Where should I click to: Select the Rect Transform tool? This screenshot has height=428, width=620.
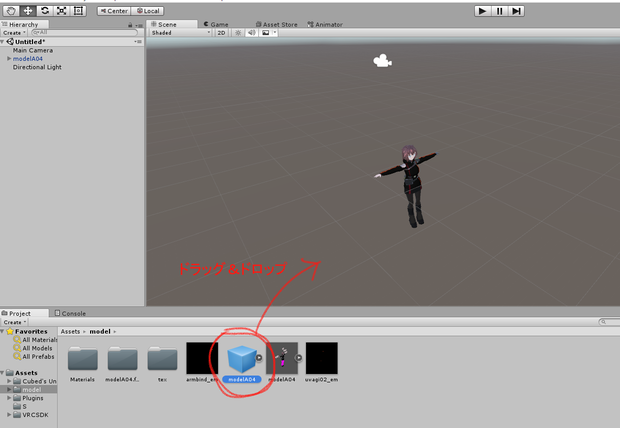tap(78, 11)
